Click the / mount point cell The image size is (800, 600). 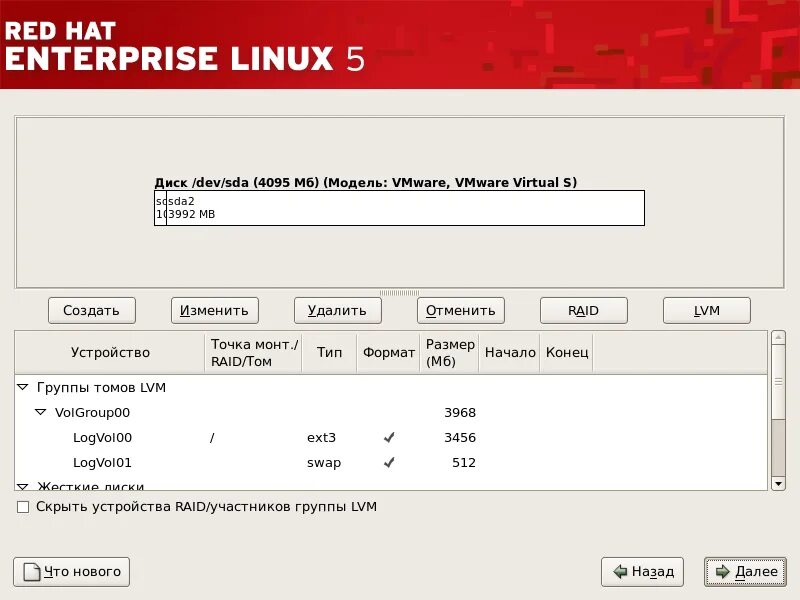(x=212, y=438)
